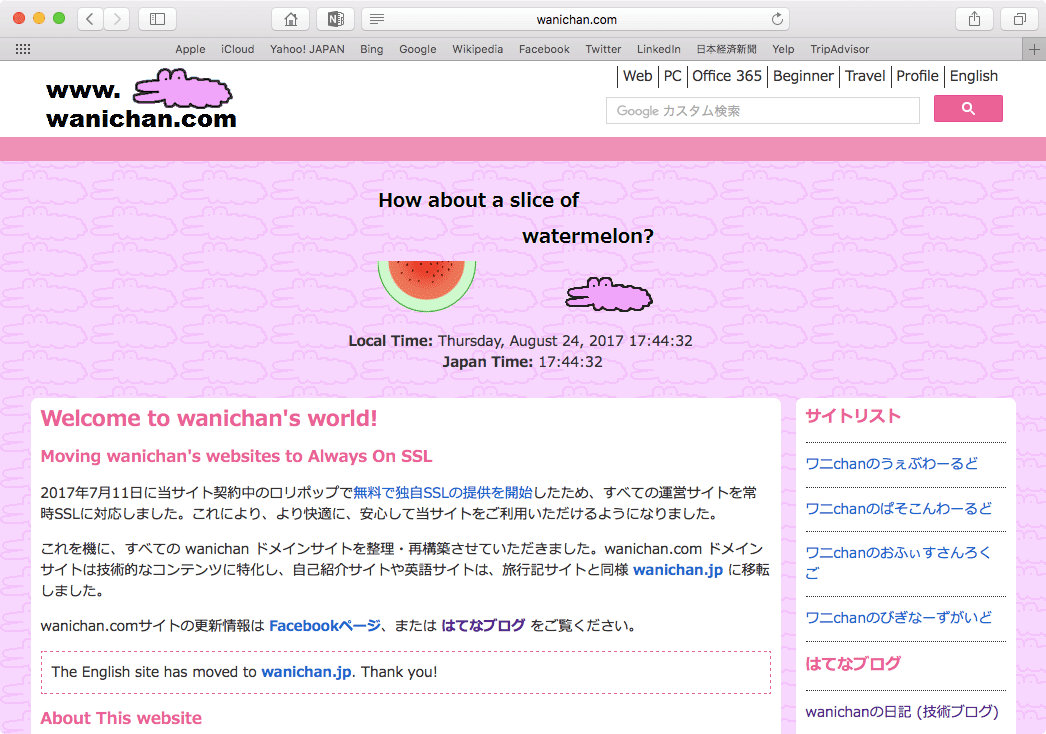This screenshot has height=734, width=1046.
Task: Open the TripAdvisor bookmark
Action: pyautogui.click(x=839, y=49)
